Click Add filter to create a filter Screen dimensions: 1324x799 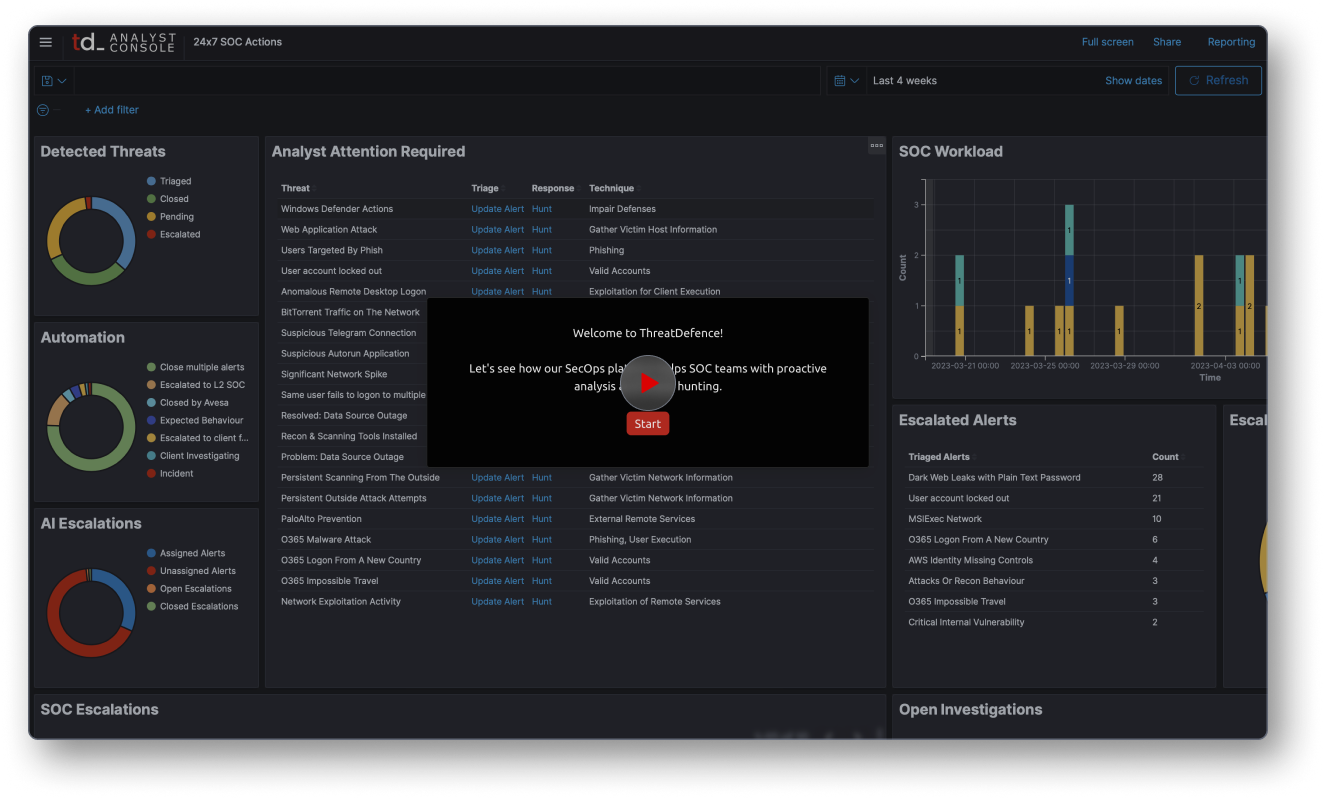coord(111,109)
